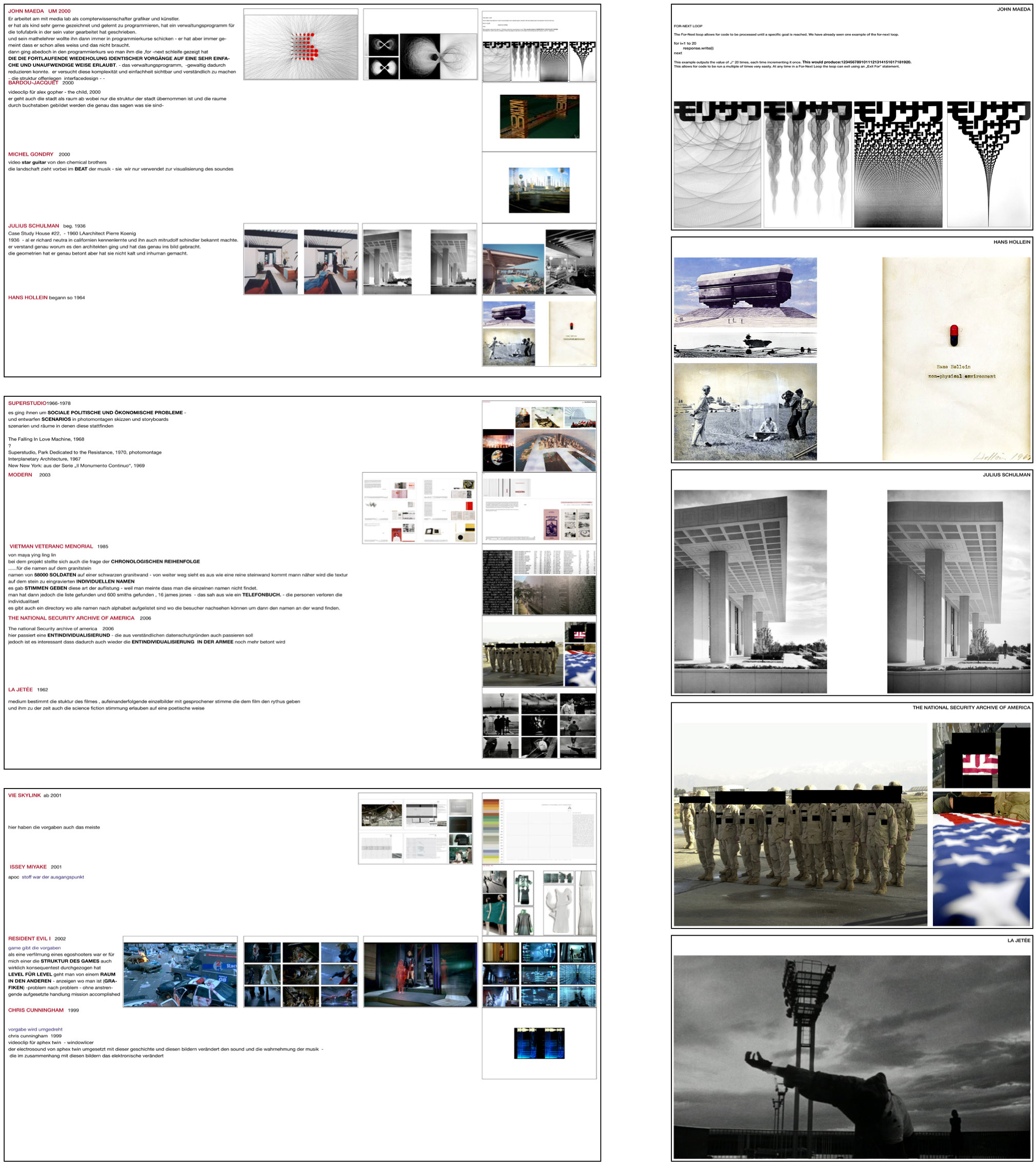Click the red heading 'JOHN MAEDA UM 2000'
This screenshot has width=1036, height=1169.
[39, 11]
